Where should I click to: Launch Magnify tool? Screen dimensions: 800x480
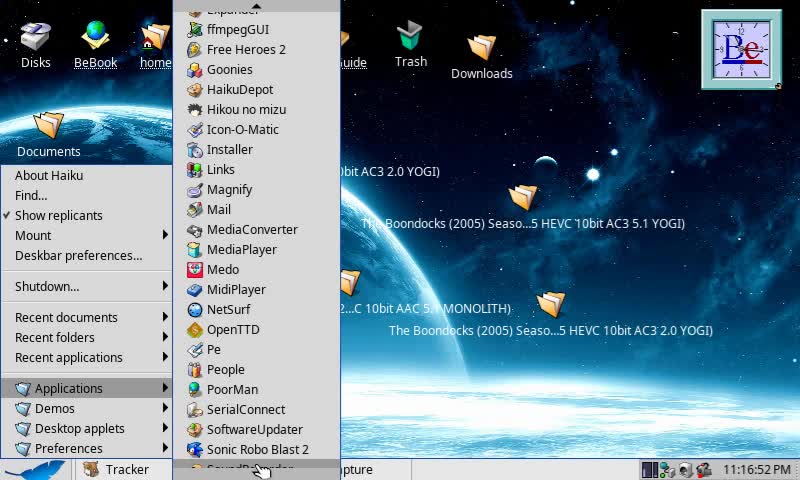(257, 190)
